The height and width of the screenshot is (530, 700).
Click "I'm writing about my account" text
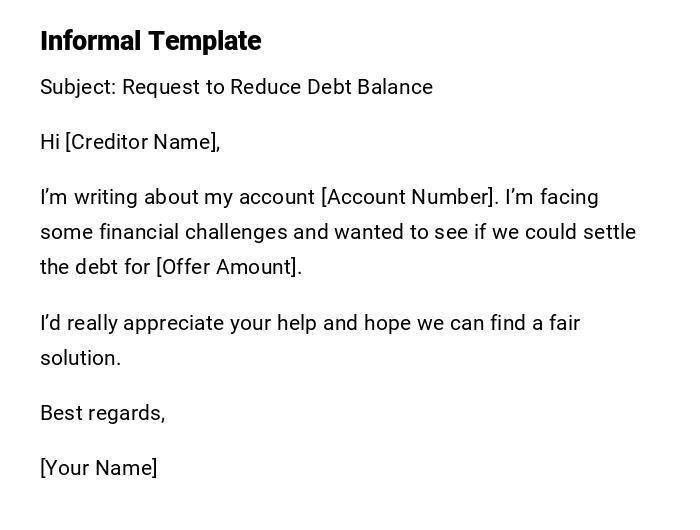point(177,197)
